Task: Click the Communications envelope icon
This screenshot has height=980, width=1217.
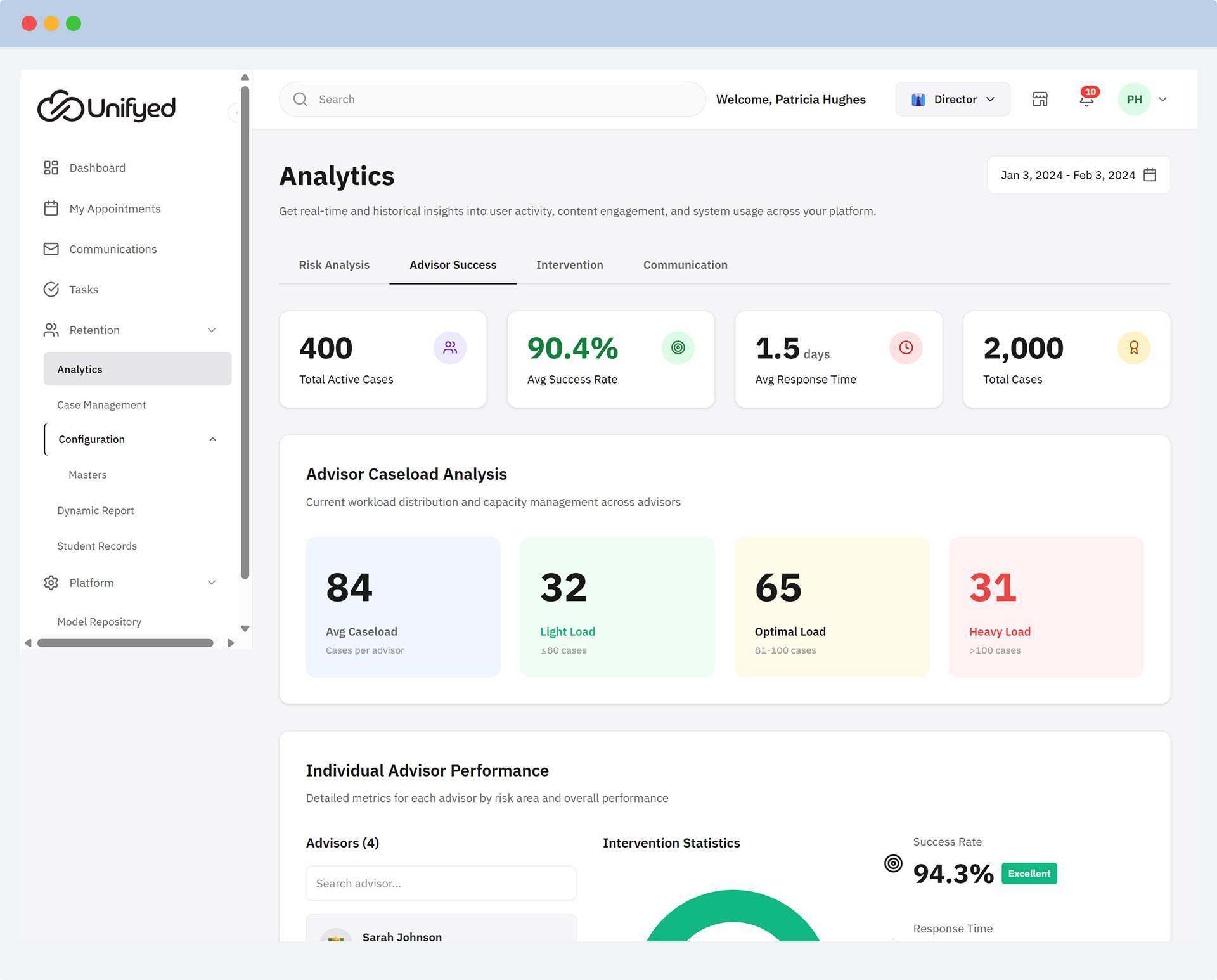Action: click(51, 249)
